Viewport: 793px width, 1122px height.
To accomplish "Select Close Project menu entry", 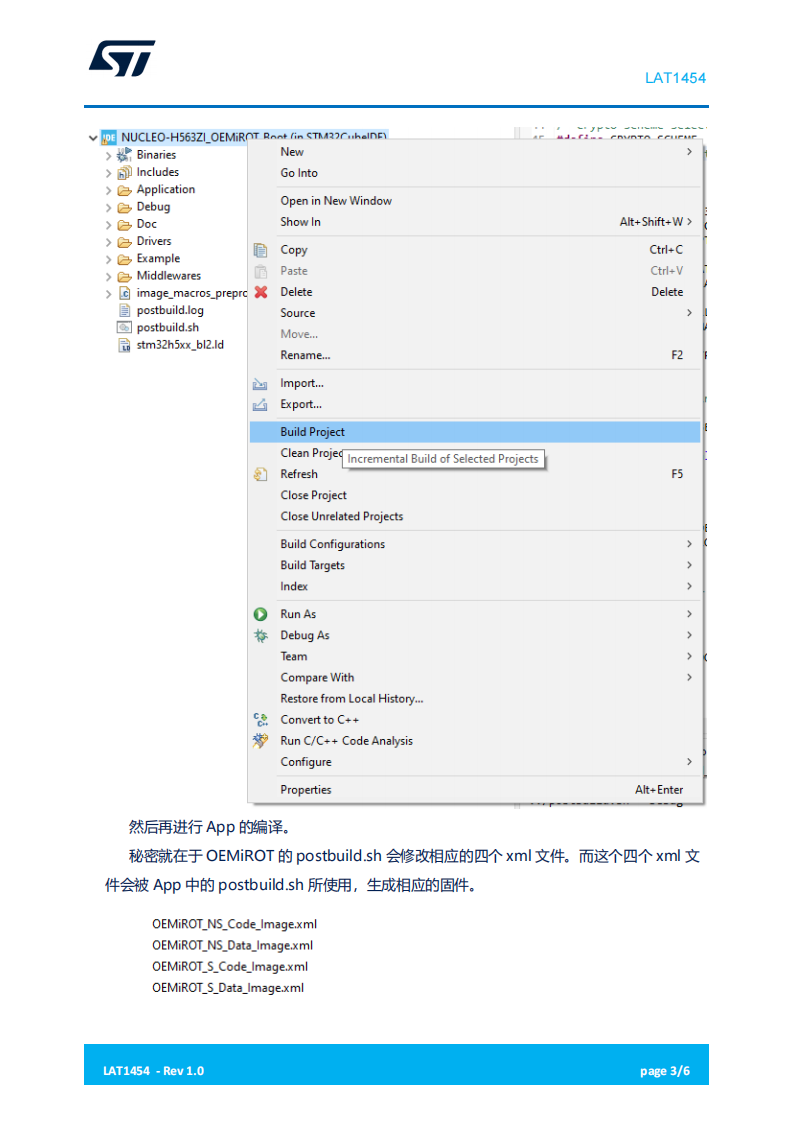I will click(x=475, y=495).
